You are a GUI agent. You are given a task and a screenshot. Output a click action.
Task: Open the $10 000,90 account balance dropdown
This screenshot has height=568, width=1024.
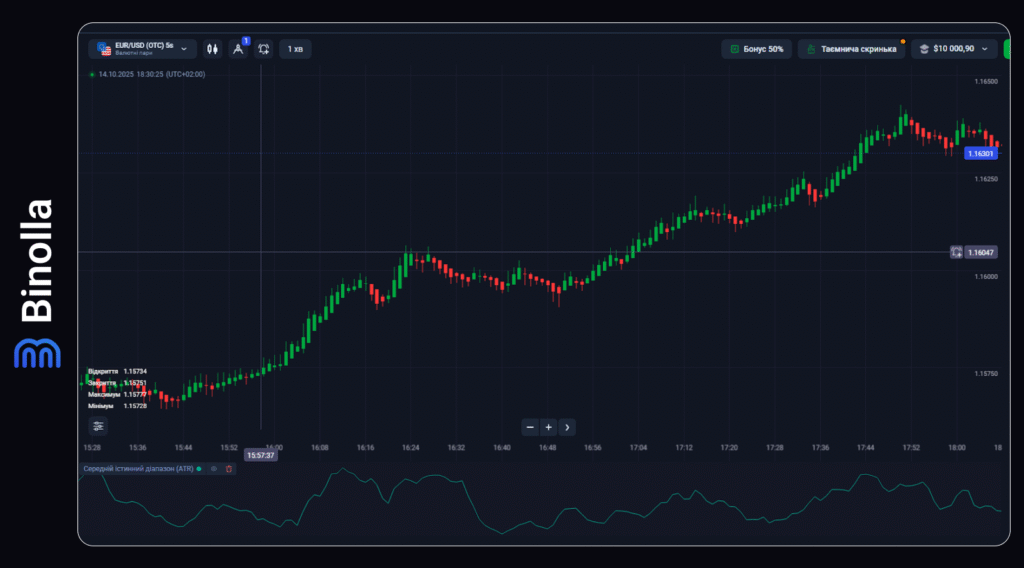click(x=953, y=48)
